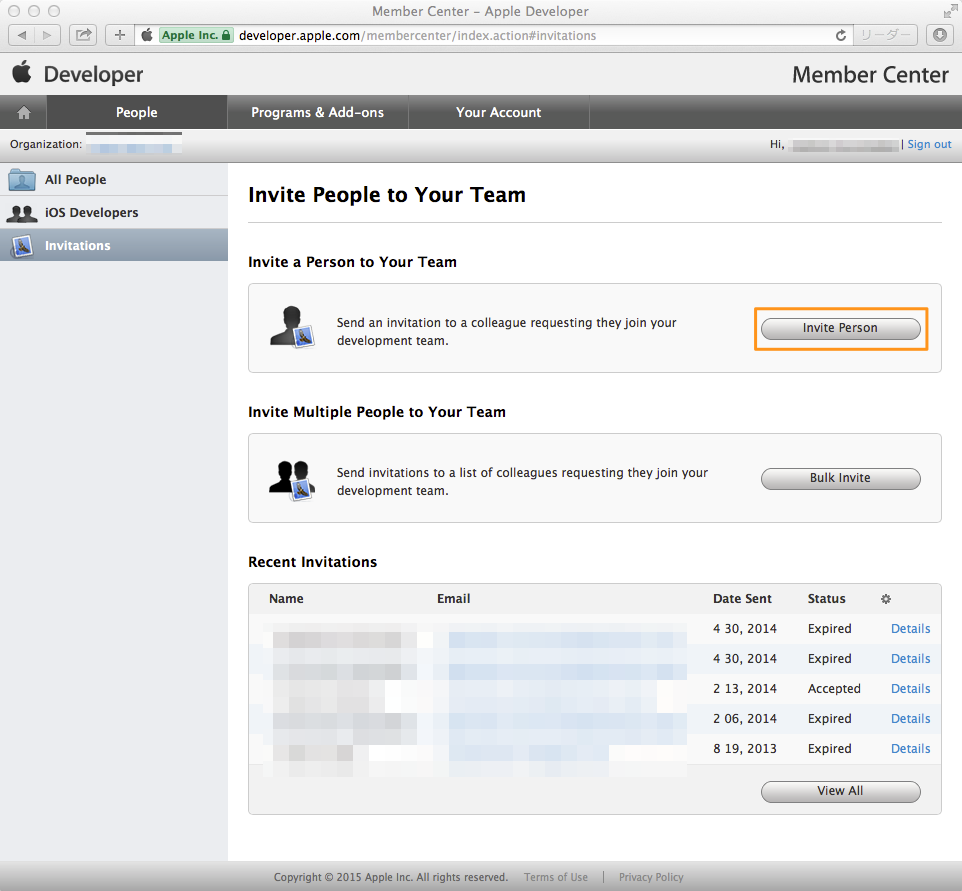Click the multiple-people bulk invite icon
The image size is (962, 891).
click(291, 477)
